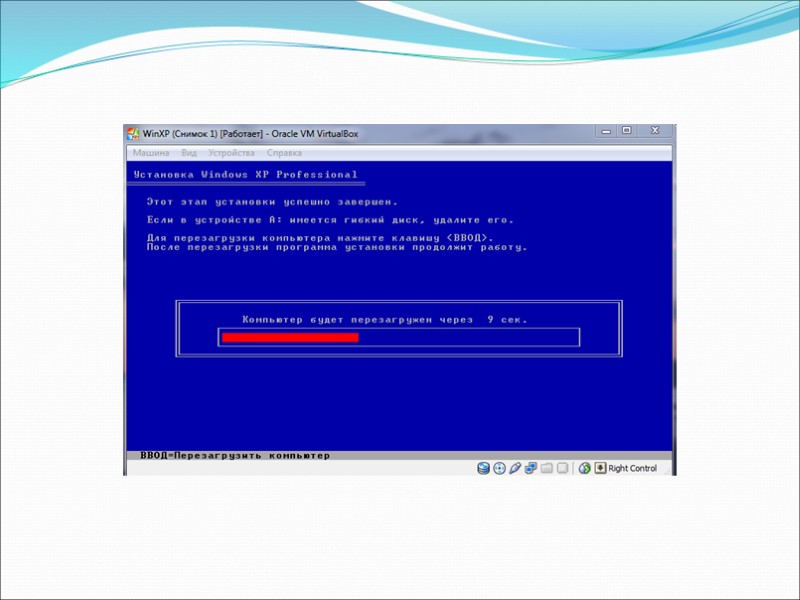
Task: Click the red reboot countdown progress bar
Action: click(290, 337)
